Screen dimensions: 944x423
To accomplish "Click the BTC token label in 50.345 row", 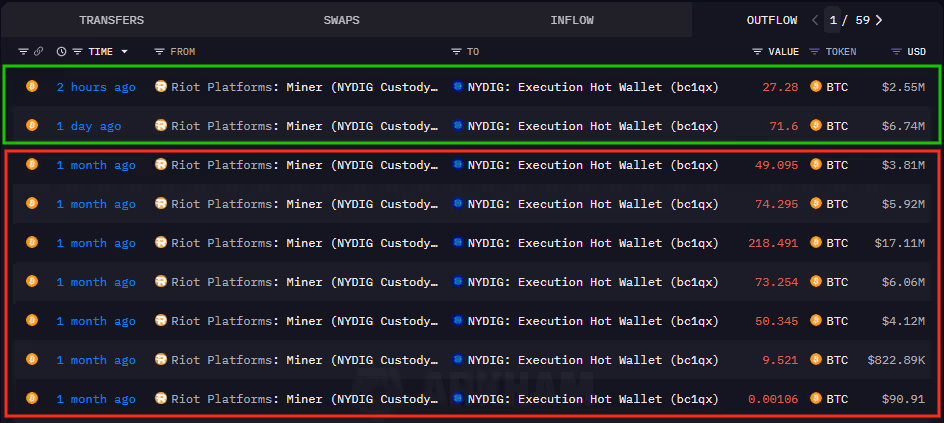I will click(x=837, y=321).
